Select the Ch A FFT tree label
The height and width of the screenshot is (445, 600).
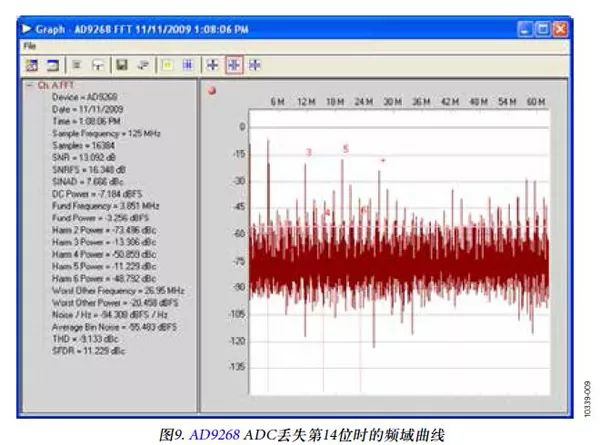(x=55, y=85)
